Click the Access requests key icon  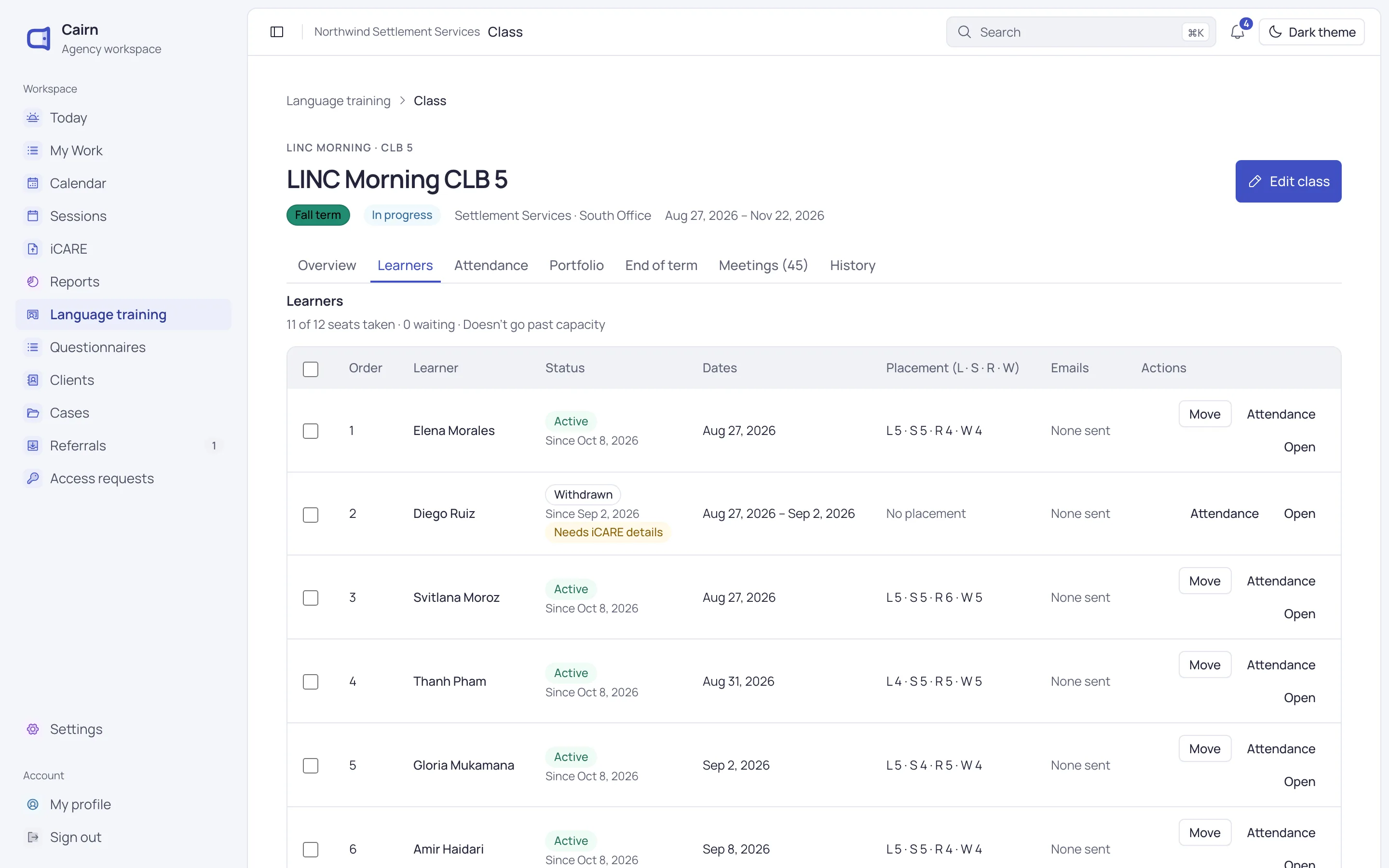(x=33, y=478)
